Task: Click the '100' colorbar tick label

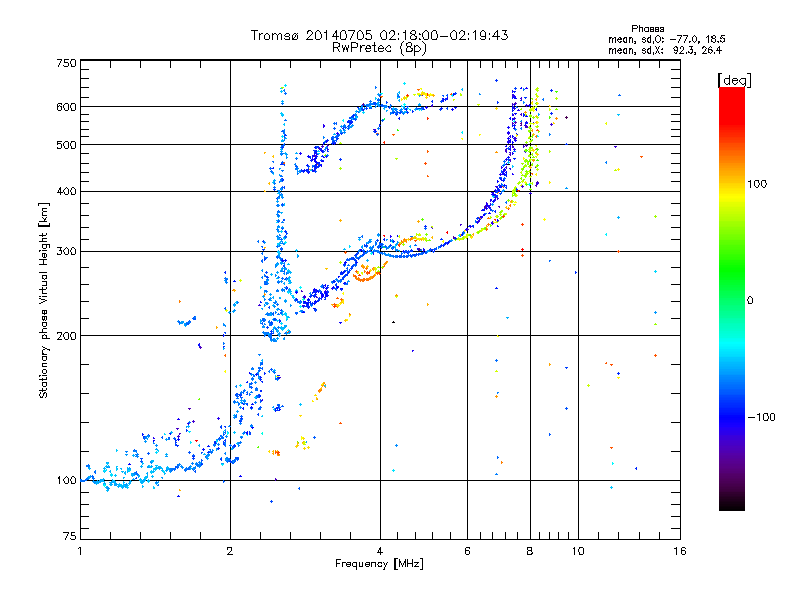Action: point(757,184)
